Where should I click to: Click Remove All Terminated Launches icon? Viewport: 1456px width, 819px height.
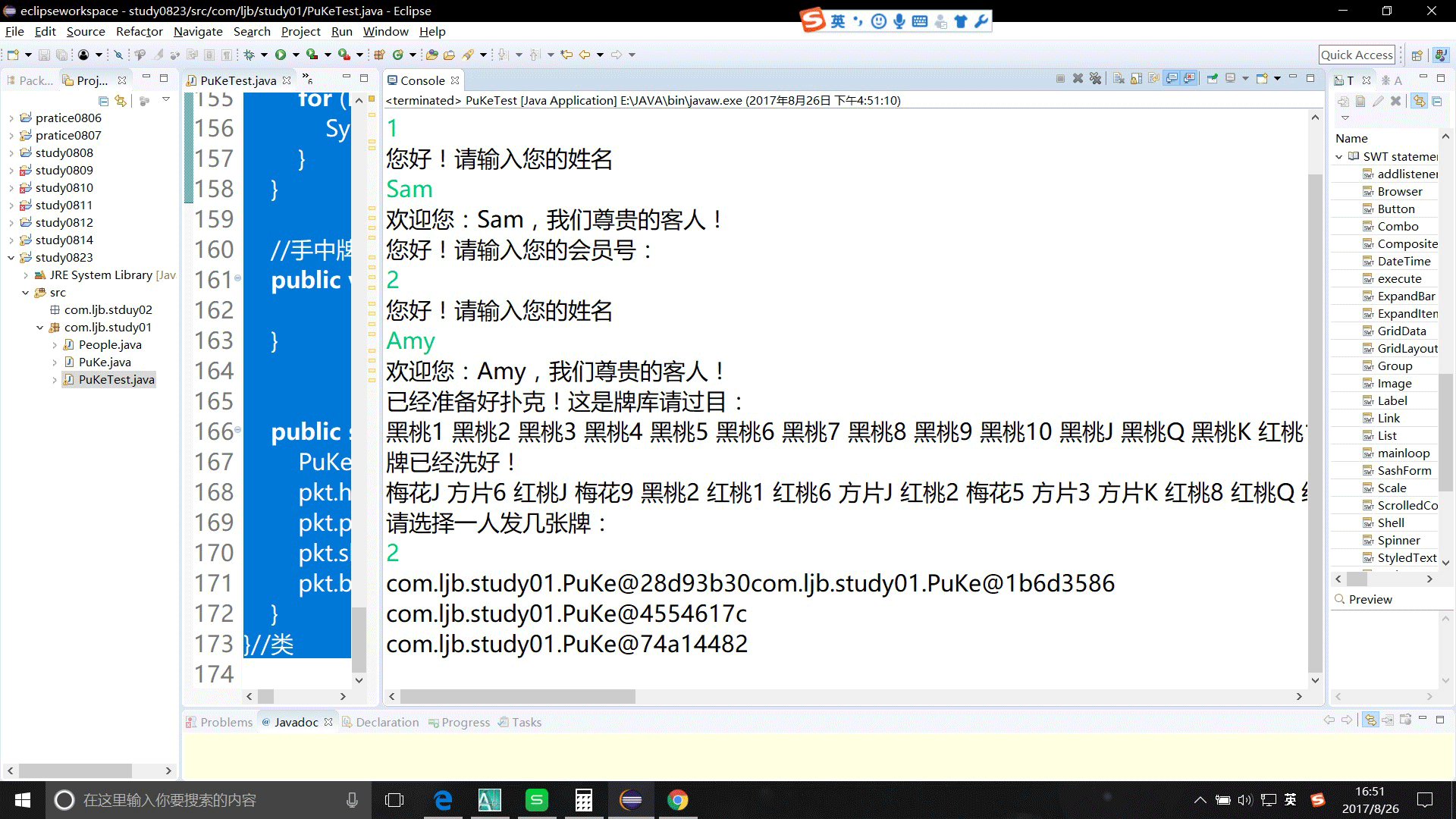1095,79
